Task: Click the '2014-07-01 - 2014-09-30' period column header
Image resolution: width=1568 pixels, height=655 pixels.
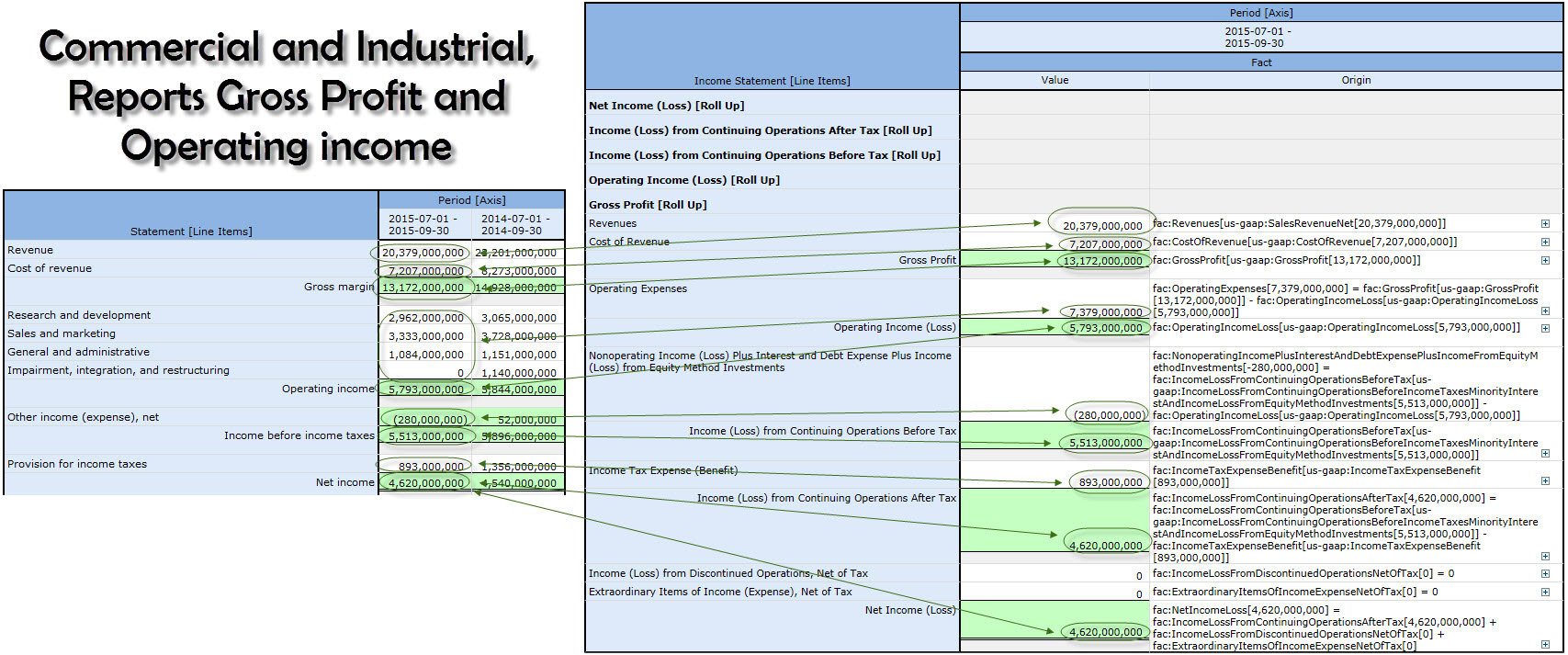Action: coord(516,225)
